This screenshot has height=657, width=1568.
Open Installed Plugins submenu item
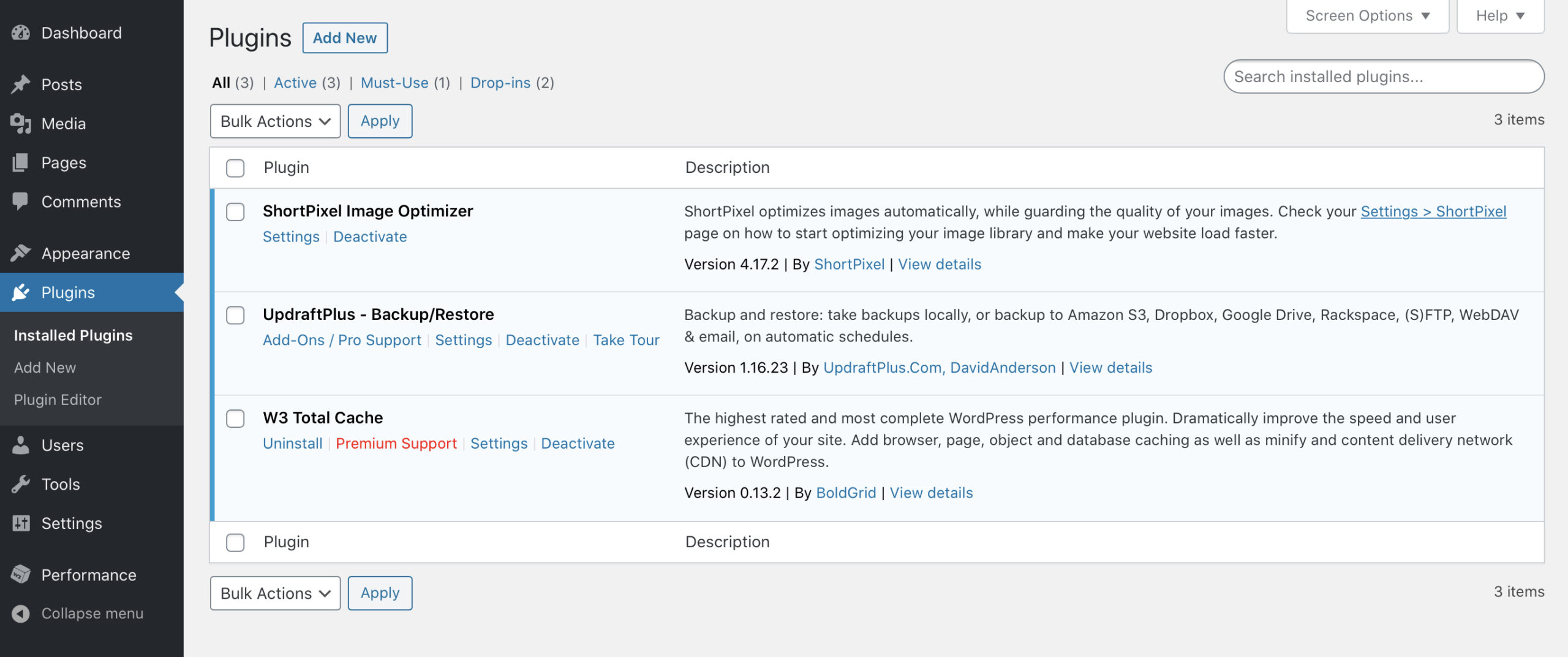[73, 335]
